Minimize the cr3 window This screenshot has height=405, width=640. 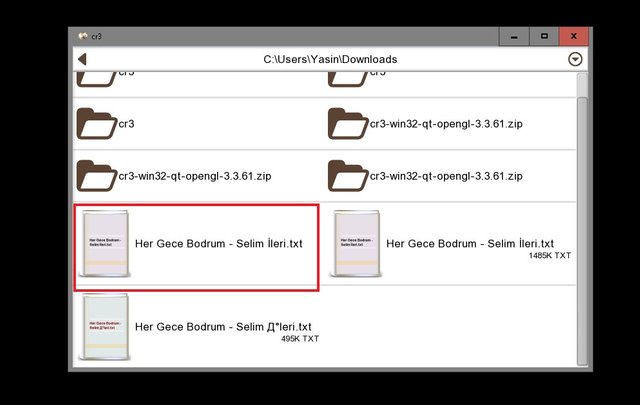click(514, 37)
